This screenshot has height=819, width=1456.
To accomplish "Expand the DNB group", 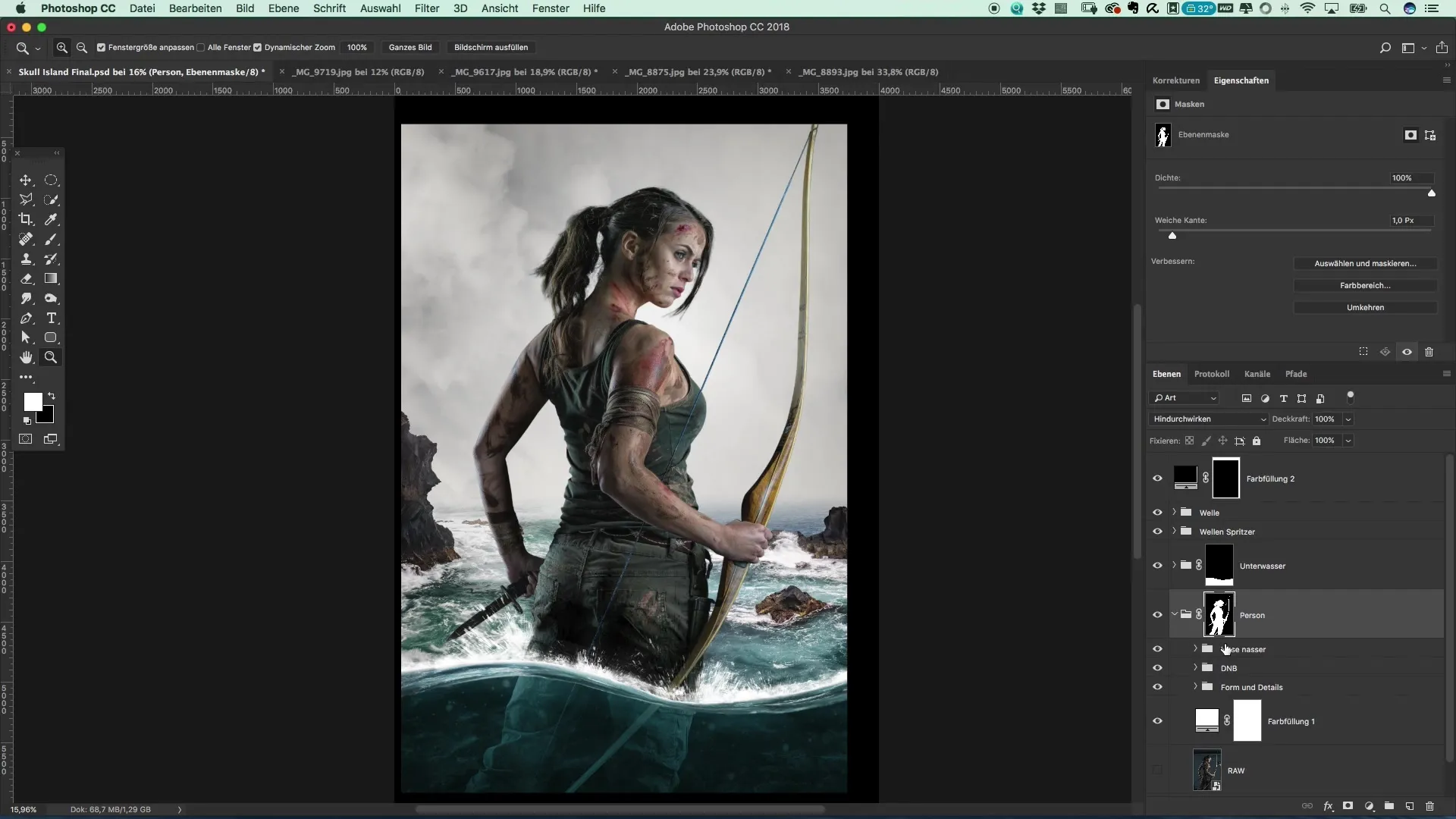I will pyautogui.click(x=1195, y=667).
